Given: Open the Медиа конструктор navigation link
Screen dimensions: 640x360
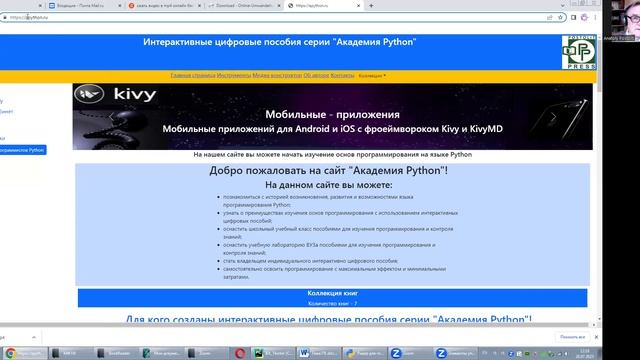Looking at the screenshot, I should click(277, 76).
